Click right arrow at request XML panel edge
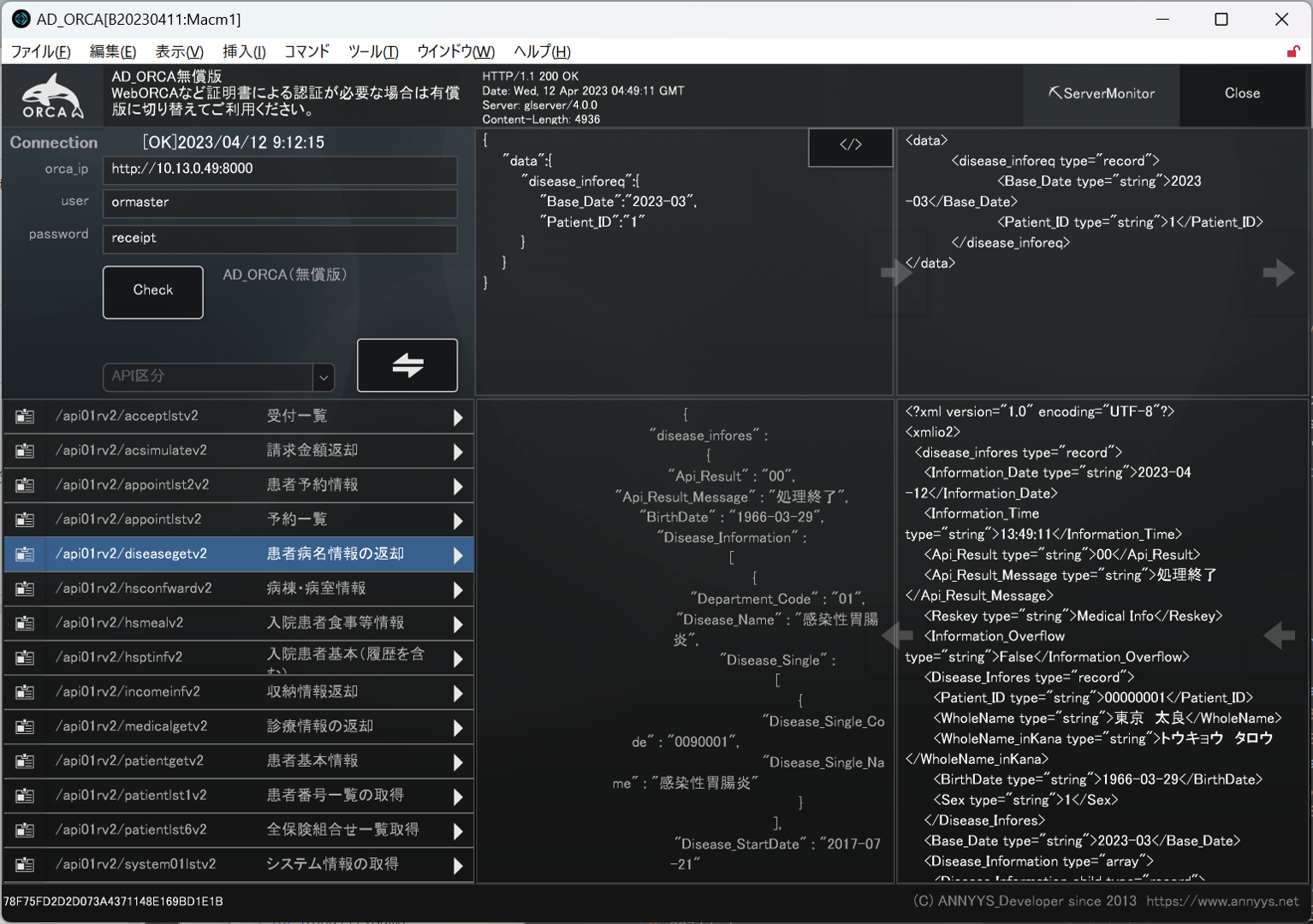 (x=1279, y=272)
